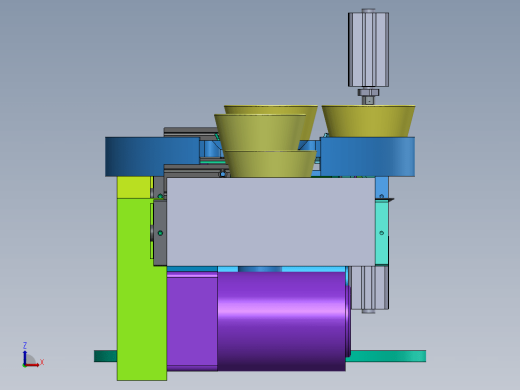Select the purple gearbox block left of motor
Screen dimensions: 520x390
point(192,321)
